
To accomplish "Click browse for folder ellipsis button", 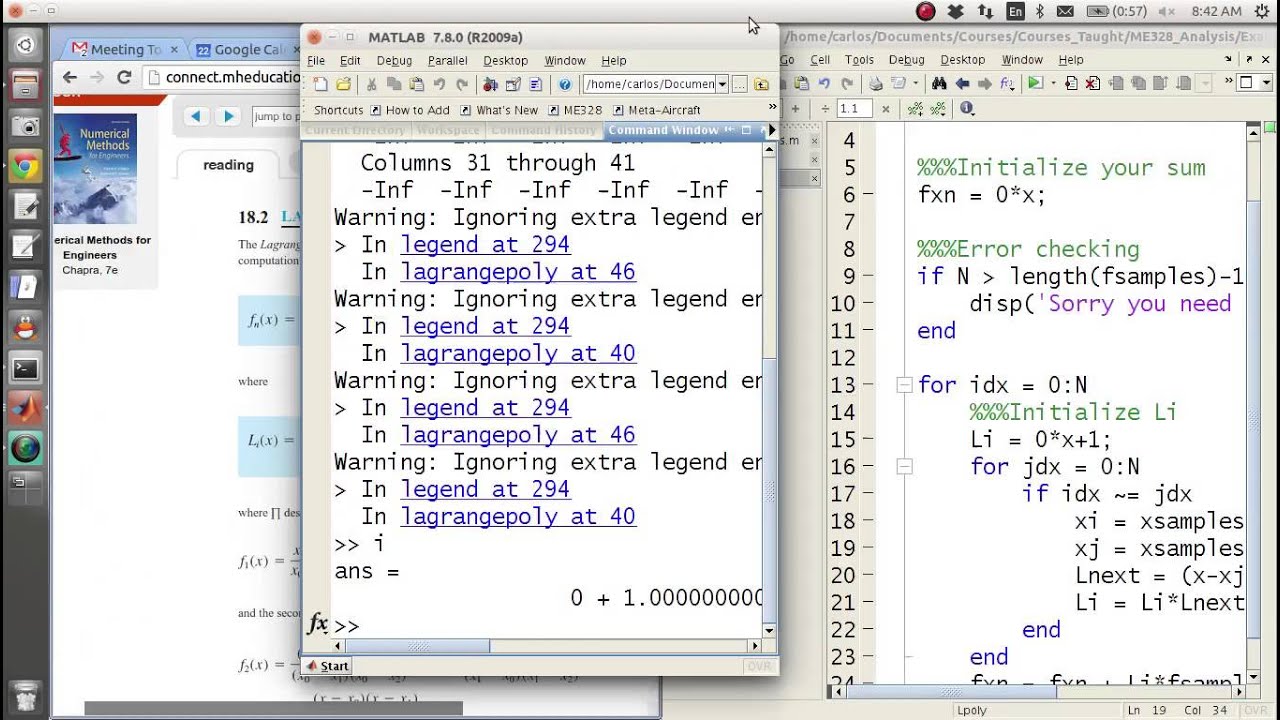I will pos(739,85).
